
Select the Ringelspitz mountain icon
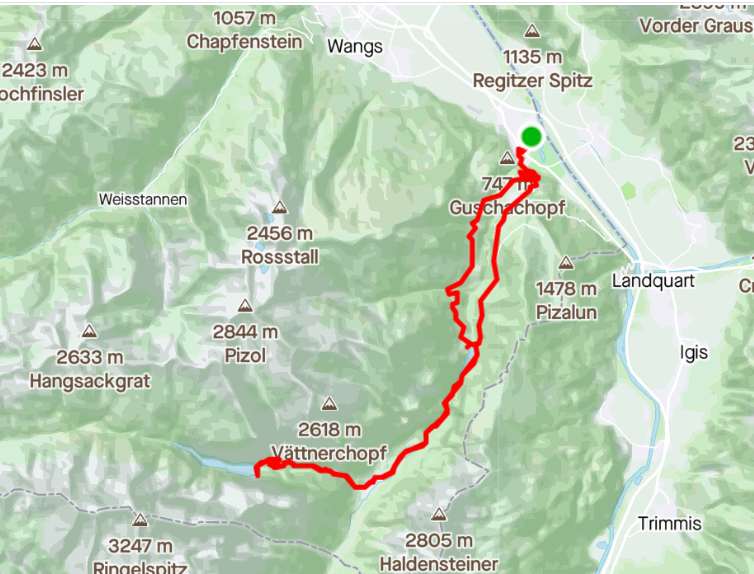pos(140,520)
